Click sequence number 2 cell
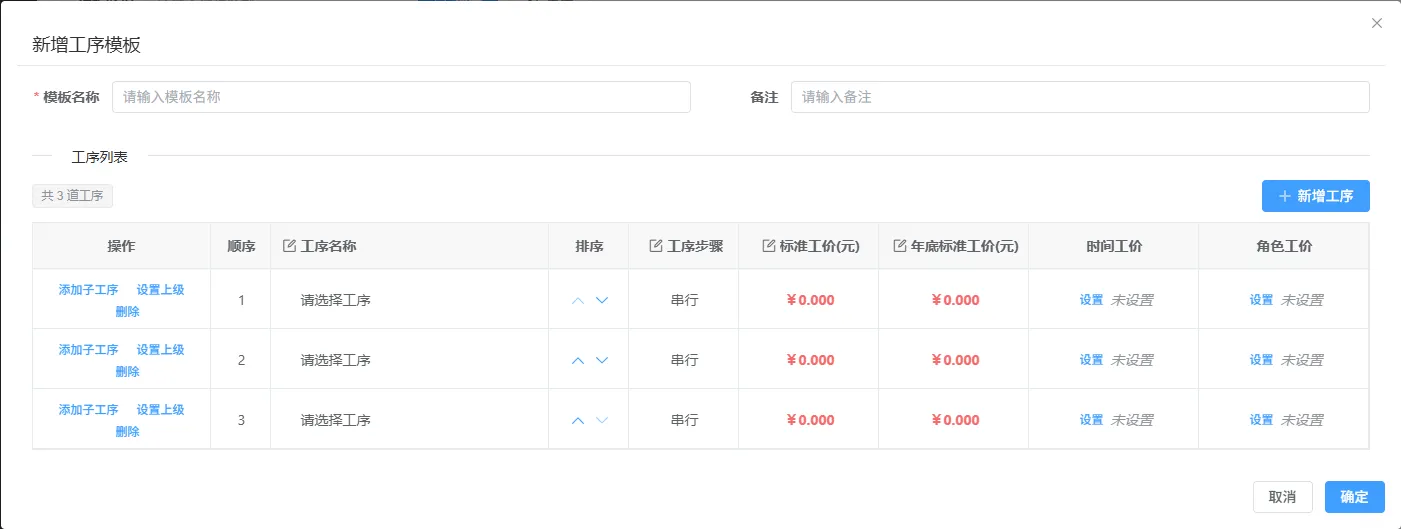This screenshot has width=1401, height=529. (x=241, y=360)
